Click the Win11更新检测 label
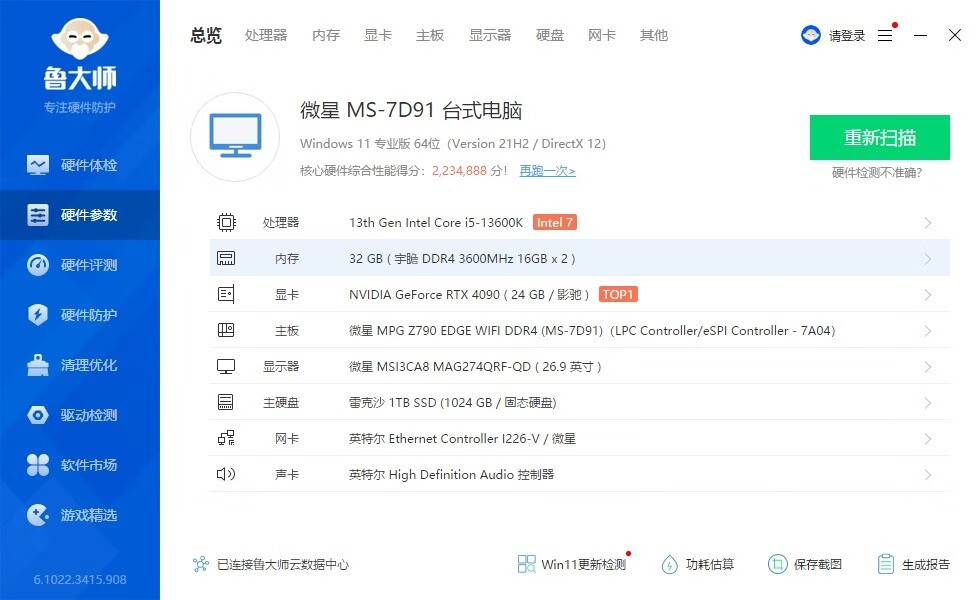This screenshot has width=980, height=600. 583,564
